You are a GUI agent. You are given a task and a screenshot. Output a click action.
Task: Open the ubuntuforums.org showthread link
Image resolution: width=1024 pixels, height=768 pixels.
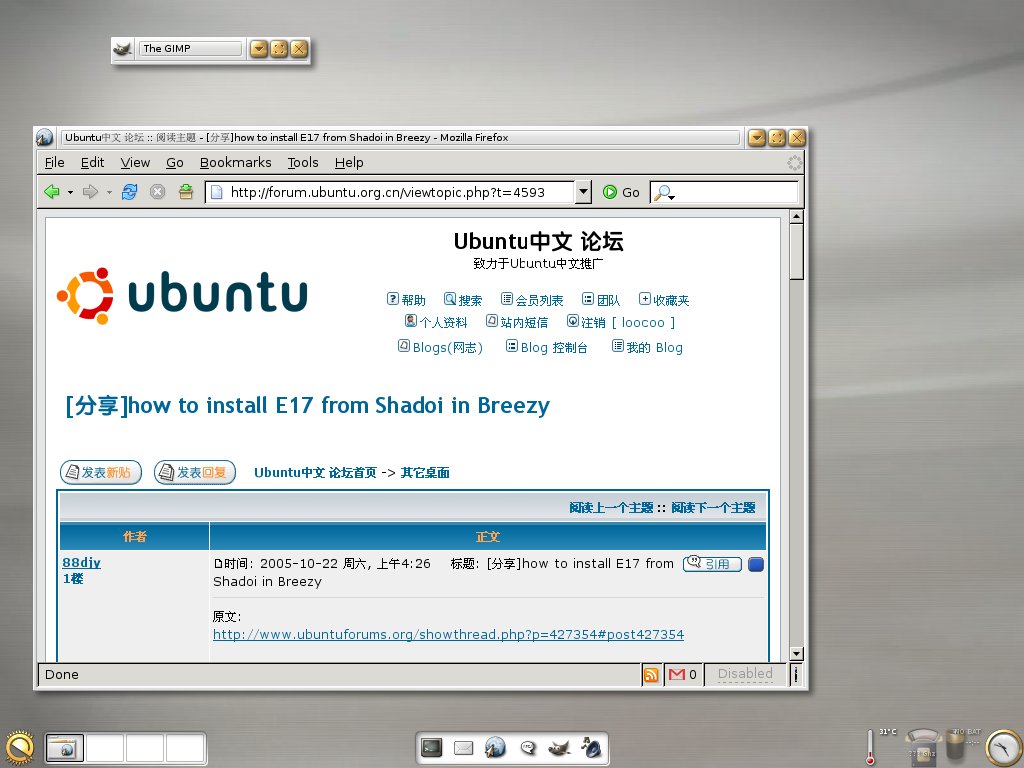[x=448, y=634]
